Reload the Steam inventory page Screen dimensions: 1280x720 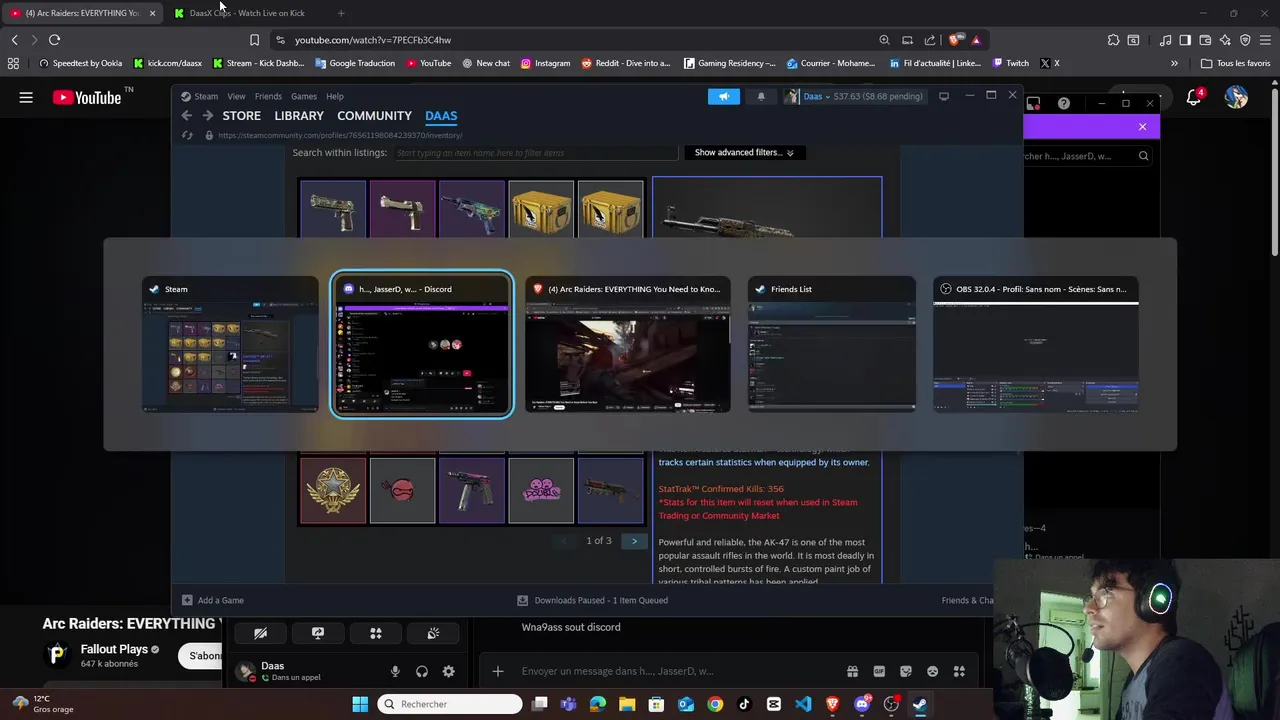[x=187, y=135]
